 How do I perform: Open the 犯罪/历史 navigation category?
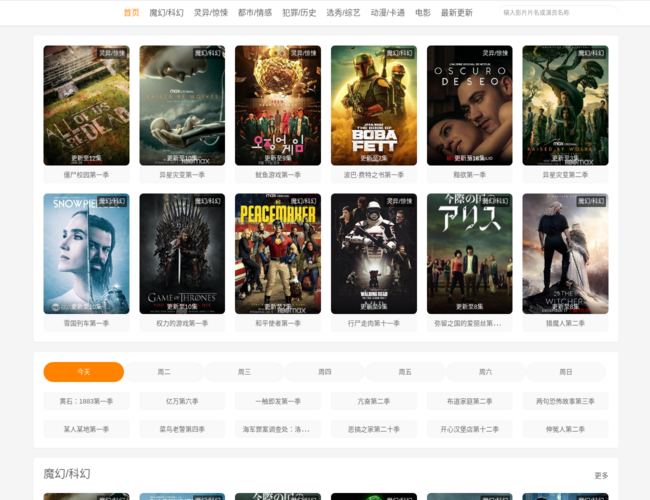coord(299,13)
